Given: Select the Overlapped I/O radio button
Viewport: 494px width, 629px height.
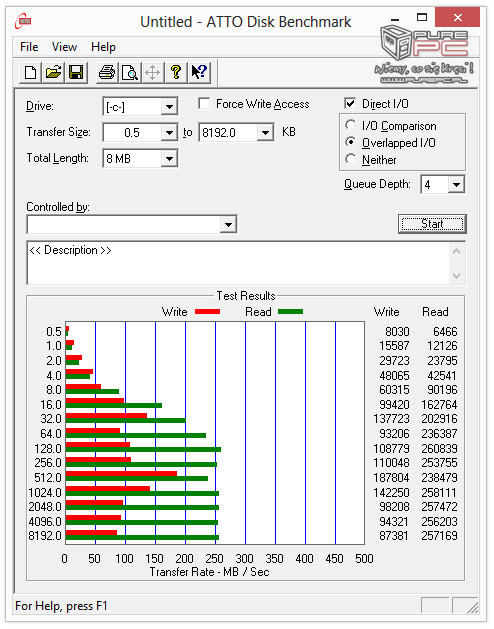Looking at the screenshot, I should [x=350, y=142].
